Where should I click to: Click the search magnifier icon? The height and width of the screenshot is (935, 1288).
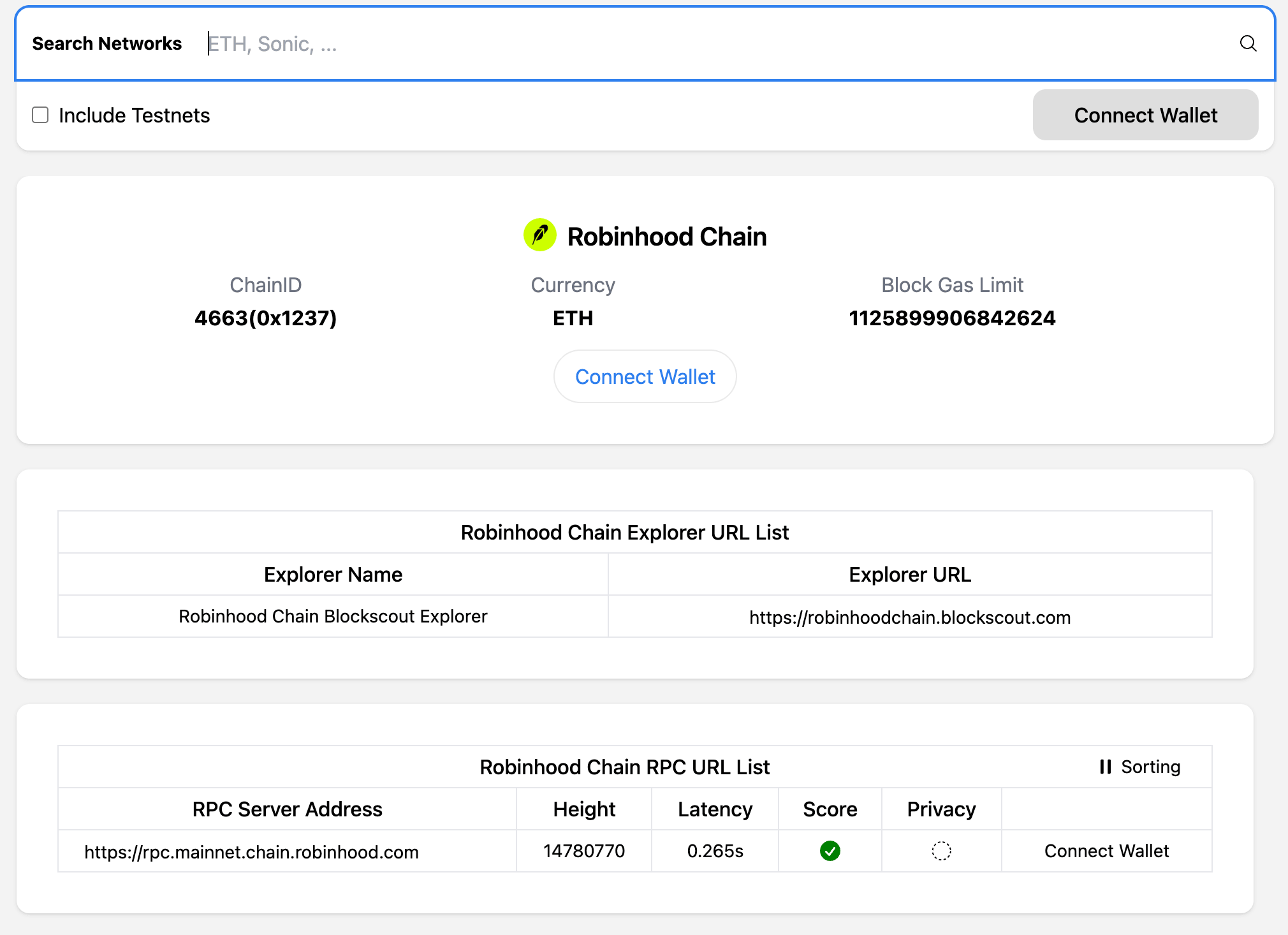pyautogui.click(x=1248, y=43)
